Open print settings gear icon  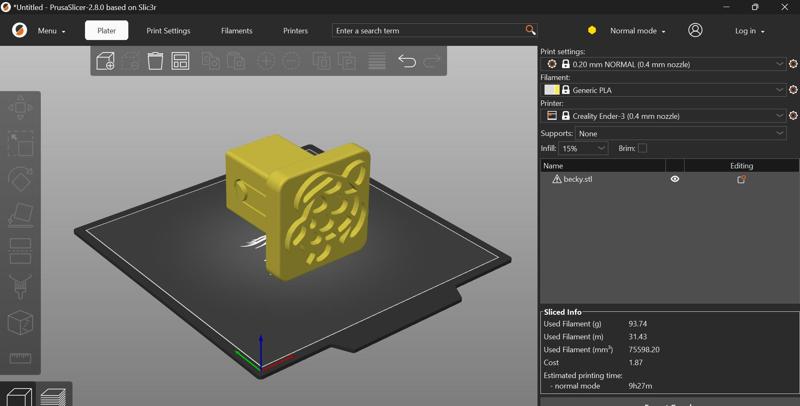[x=793, y=64]
